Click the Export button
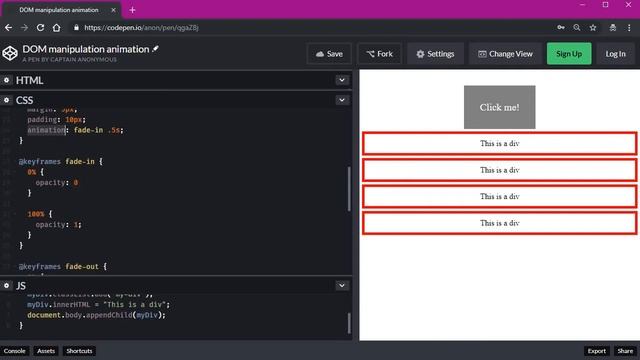This screenshot has height=360, width=640. point(596,351)
